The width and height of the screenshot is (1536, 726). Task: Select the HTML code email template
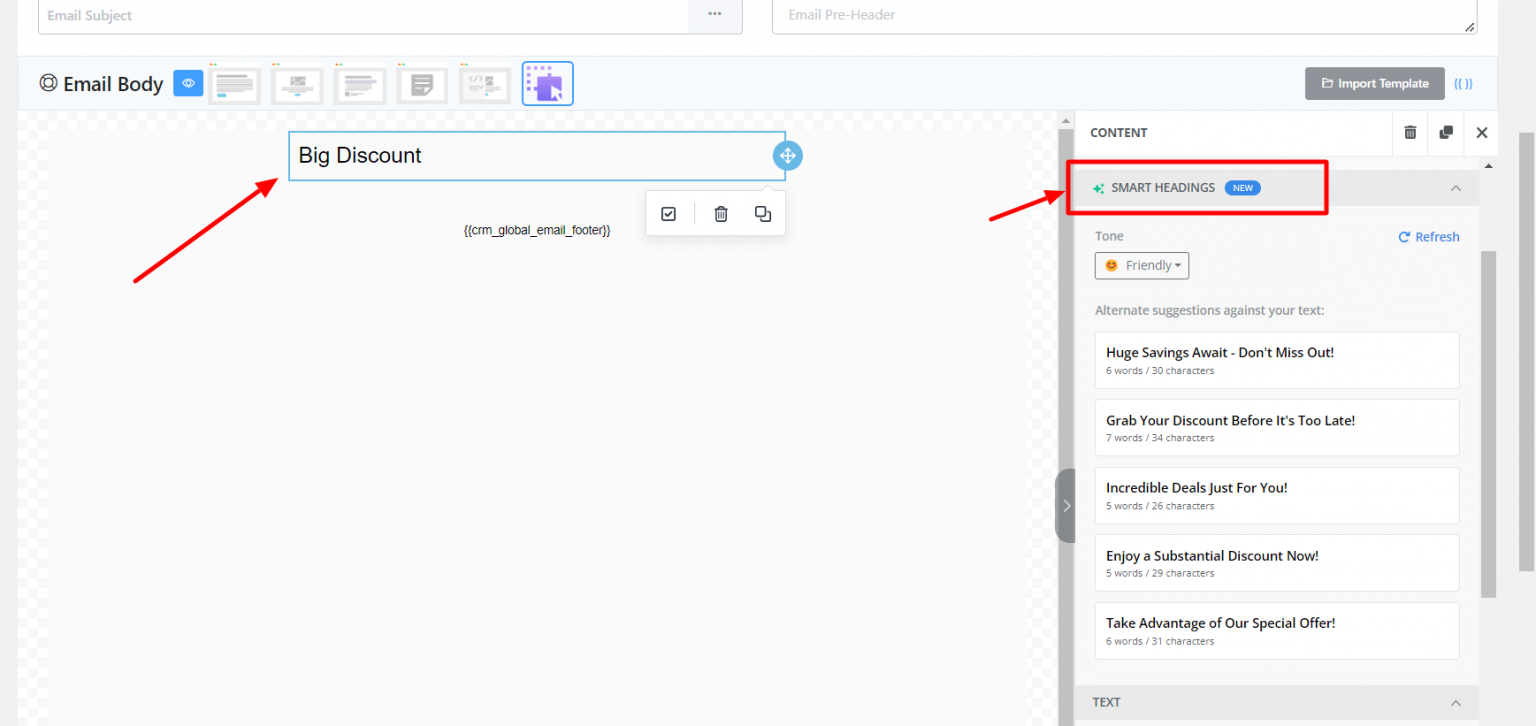click(485, 83)
